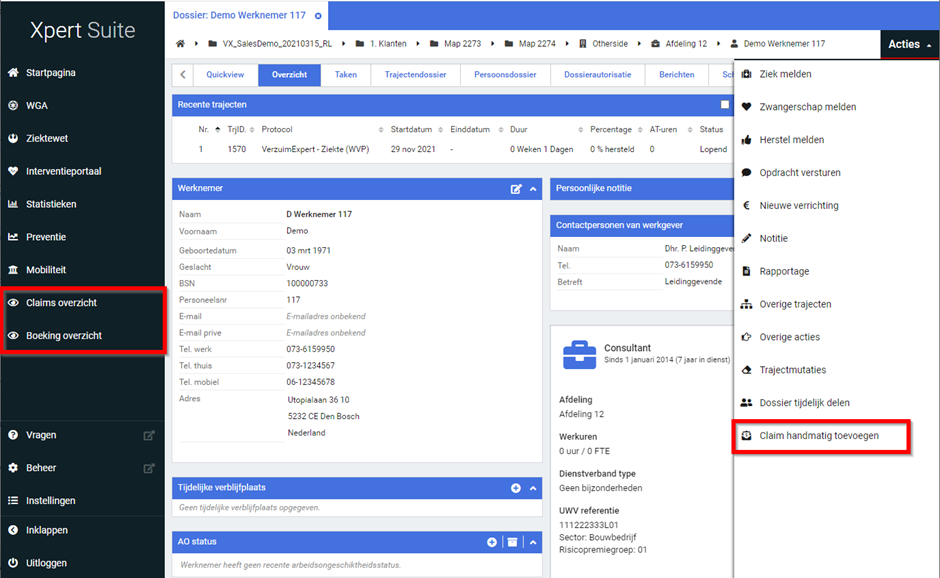Open the Acties dropdown menu

[909, 44]
